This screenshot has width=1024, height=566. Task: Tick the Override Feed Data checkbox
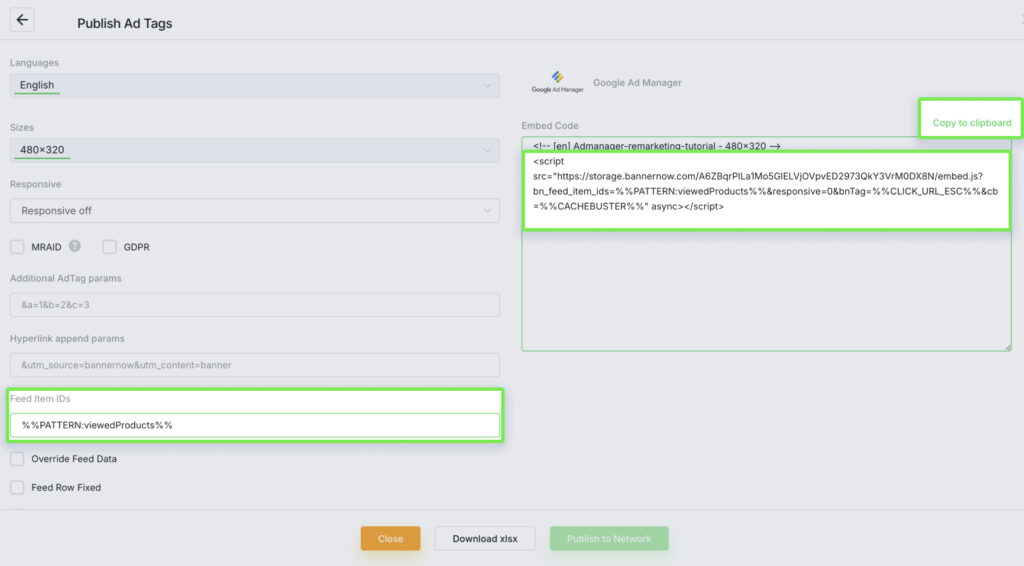pyautogui.click(x=17, y=459)
